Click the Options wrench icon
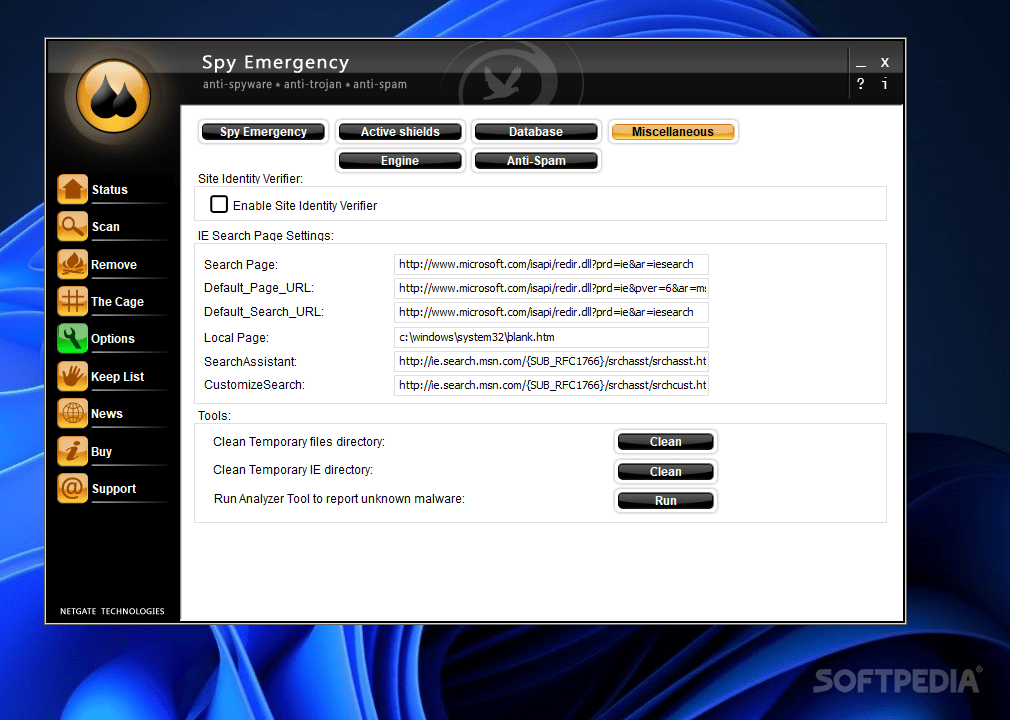This screenshot has width=1010, height=720. point(72,338)
